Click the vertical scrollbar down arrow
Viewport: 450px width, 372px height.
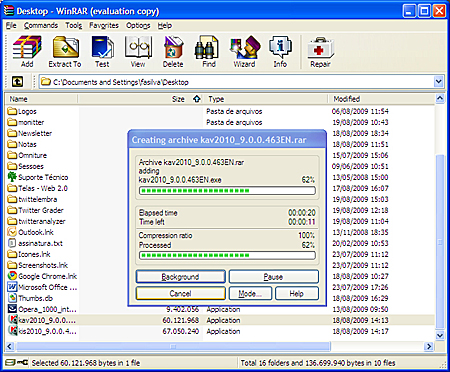coord(440,335)
